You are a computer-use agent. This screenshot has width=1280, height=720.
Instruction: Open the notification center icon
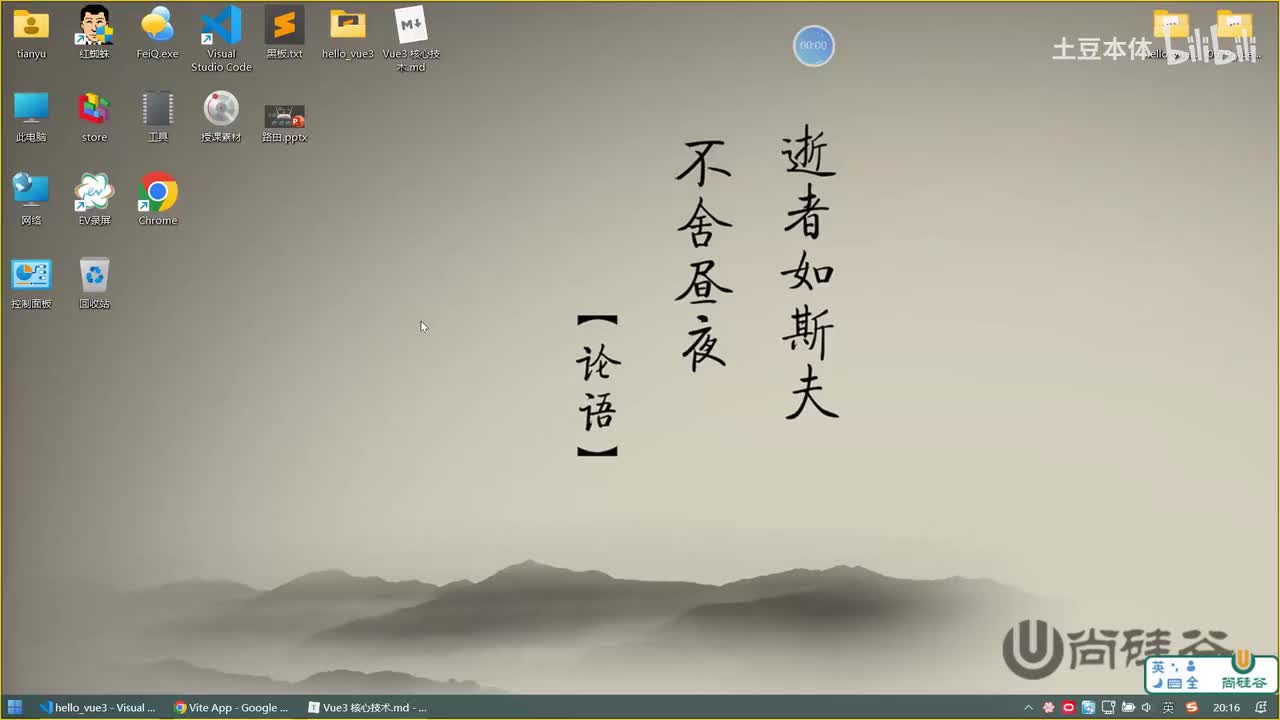[x=1262, y=708]
